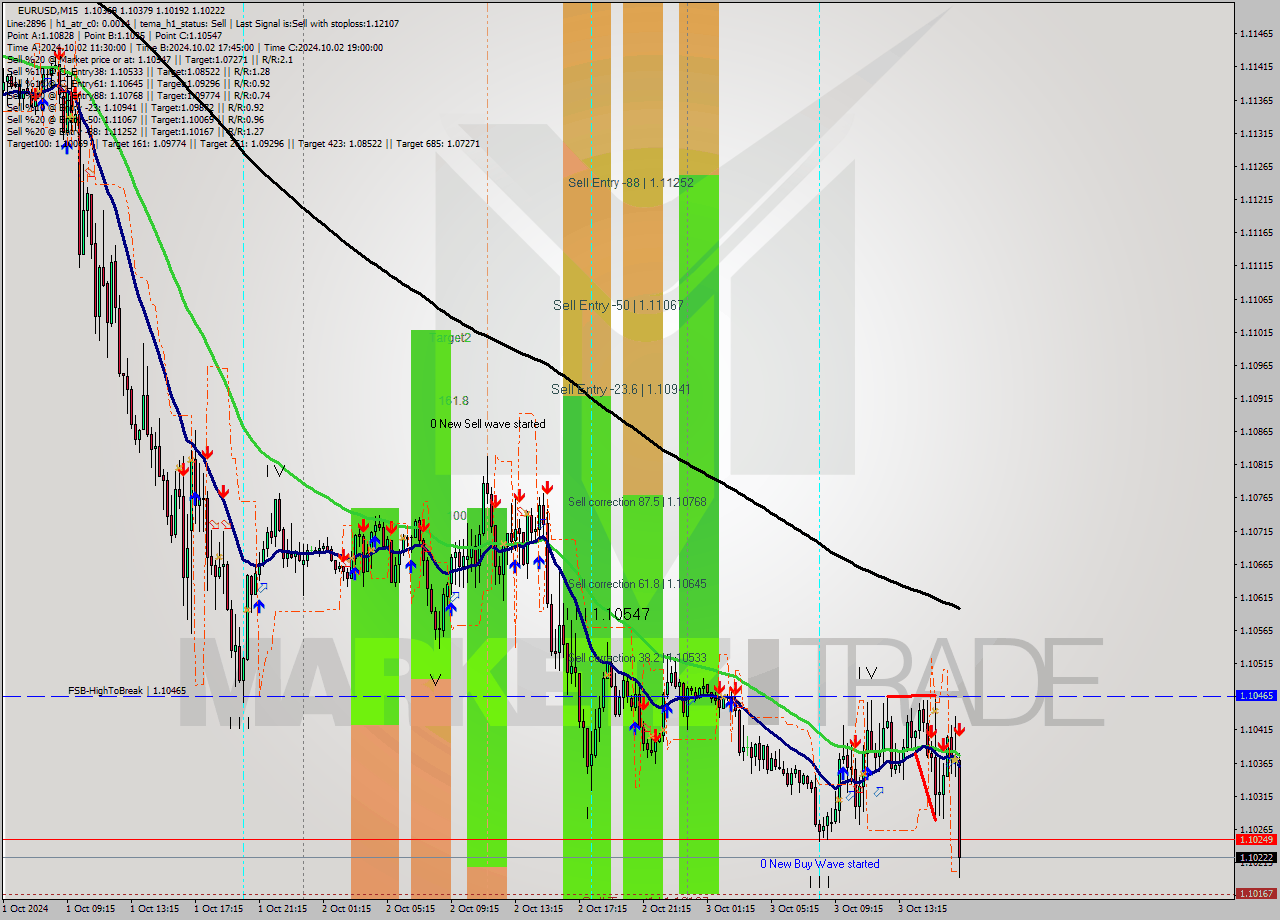Image resolution: width=1280 pixels, height=920 pixels.
Task: Click the EURUSD,M15 chart title text
Action: tap(48, 10)
